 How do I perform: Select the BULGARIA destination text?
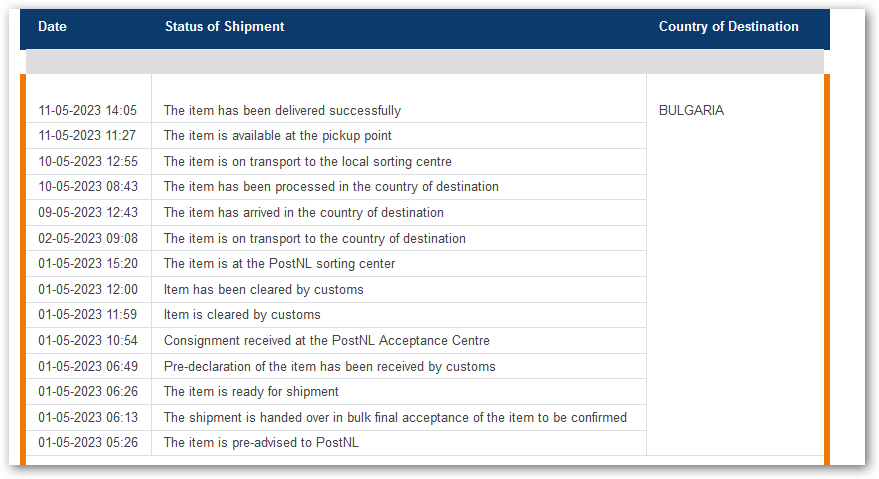click(x=691, y=110)
